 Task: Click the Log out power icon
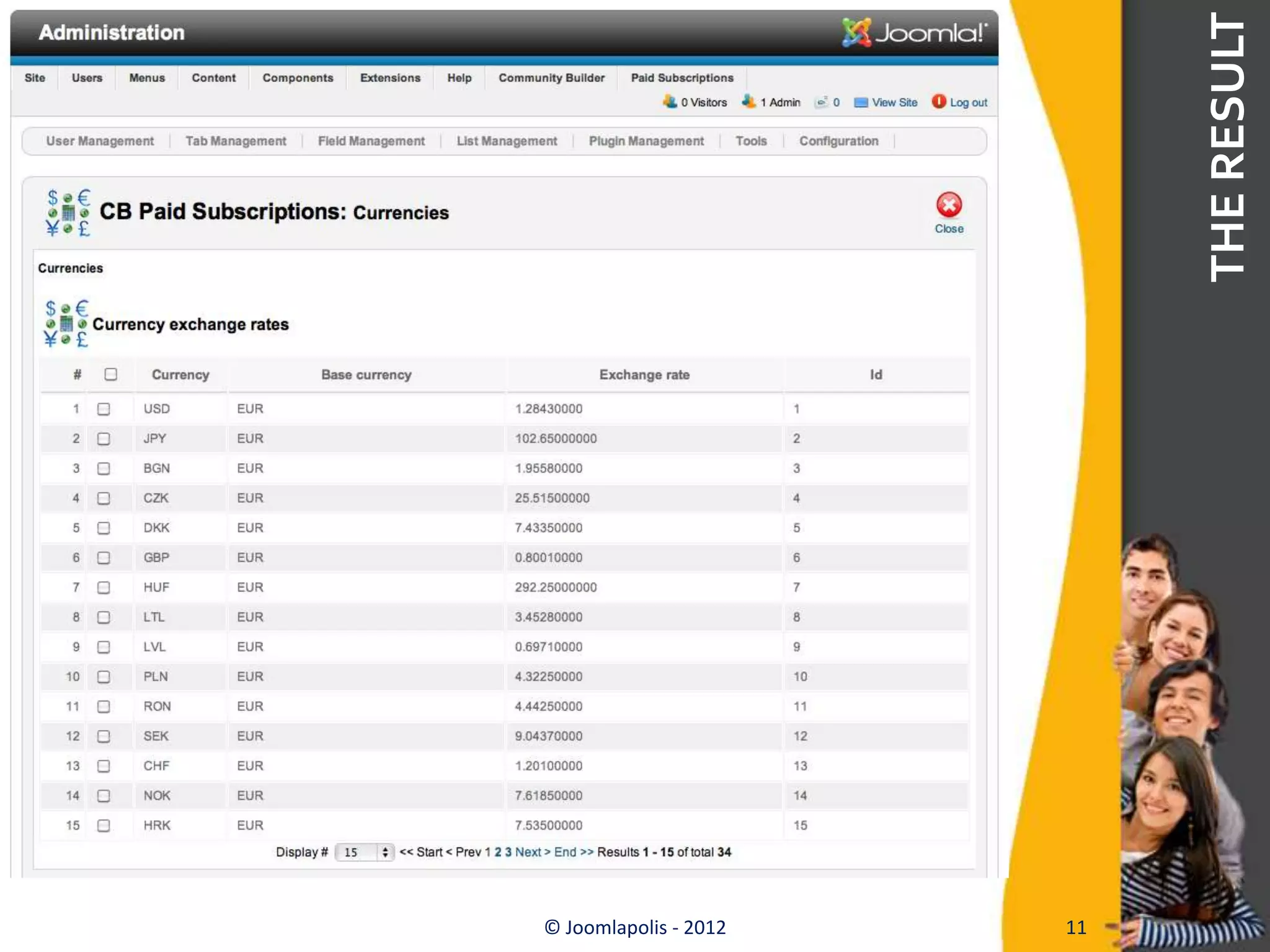(x=939, y=102)
